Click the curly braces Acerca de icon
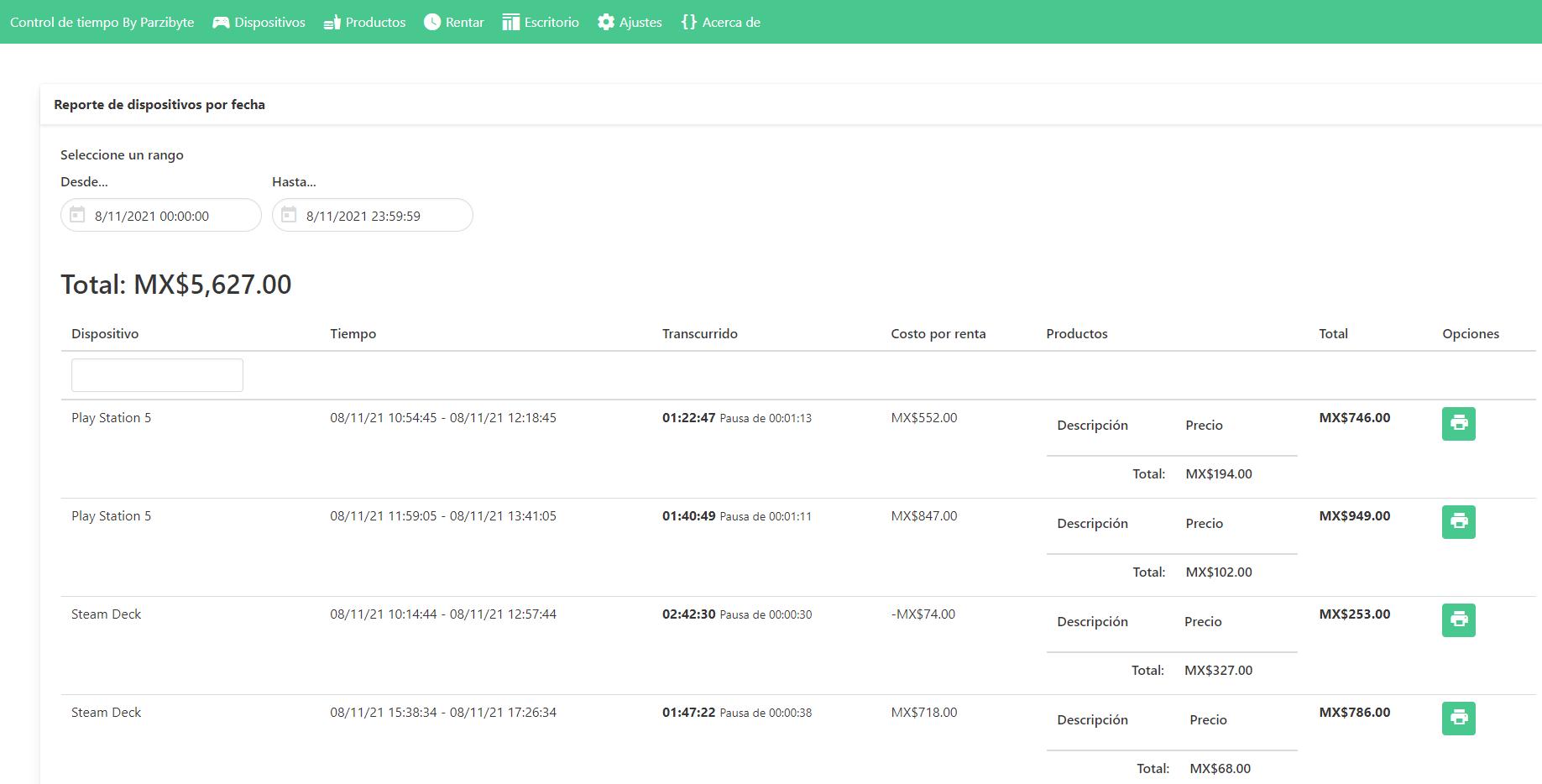1542x784 pixels. pyautogui.click(x=689, y=23)
